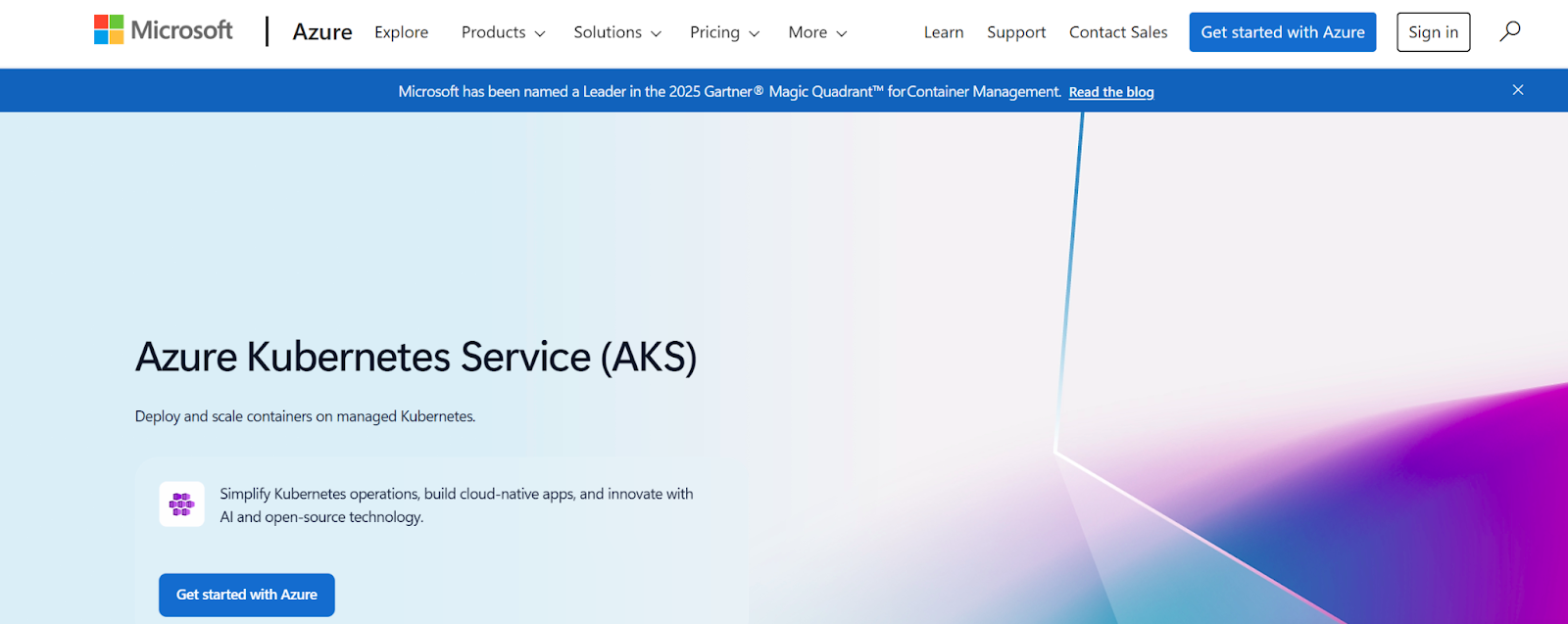Open the Support link
Screen dimensions: 1568x624
tap(1016, 32)
